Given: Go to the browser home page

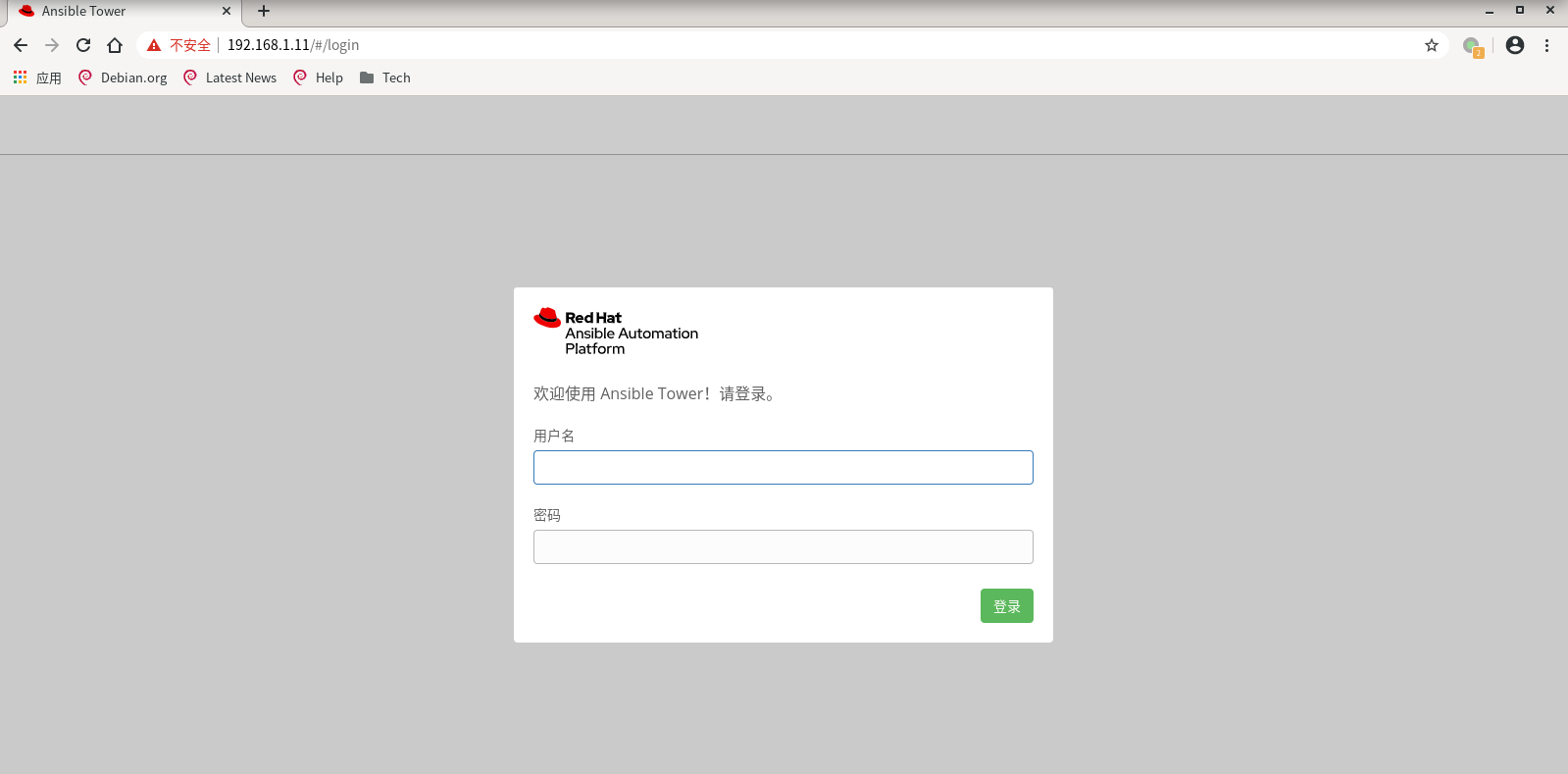Looking at the screenshot, I should [x=115, y=45].
